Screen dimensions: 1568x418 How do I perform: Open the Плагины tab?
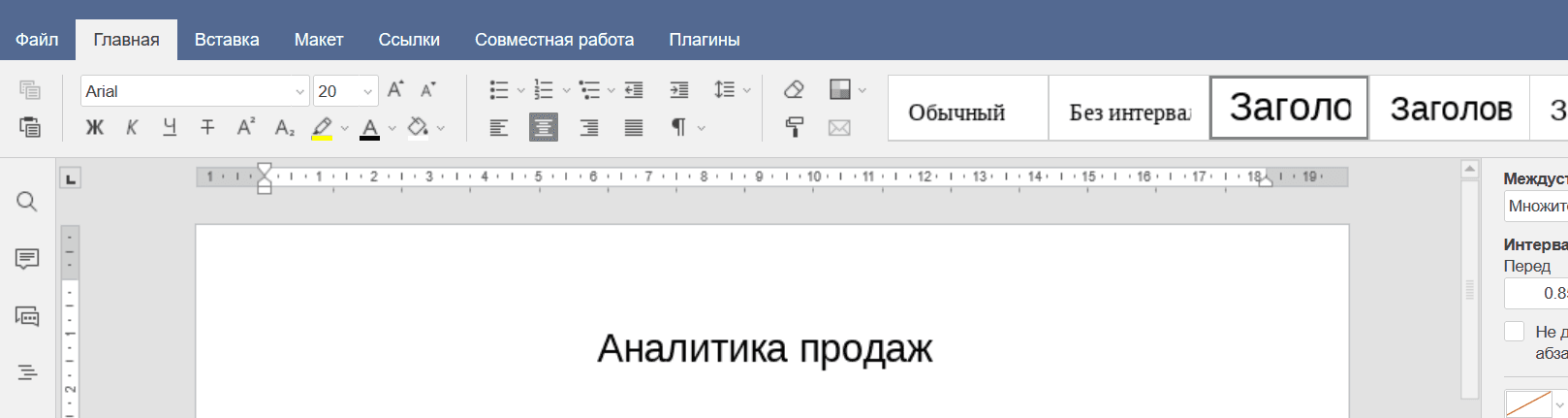click(x=705, y=40)
